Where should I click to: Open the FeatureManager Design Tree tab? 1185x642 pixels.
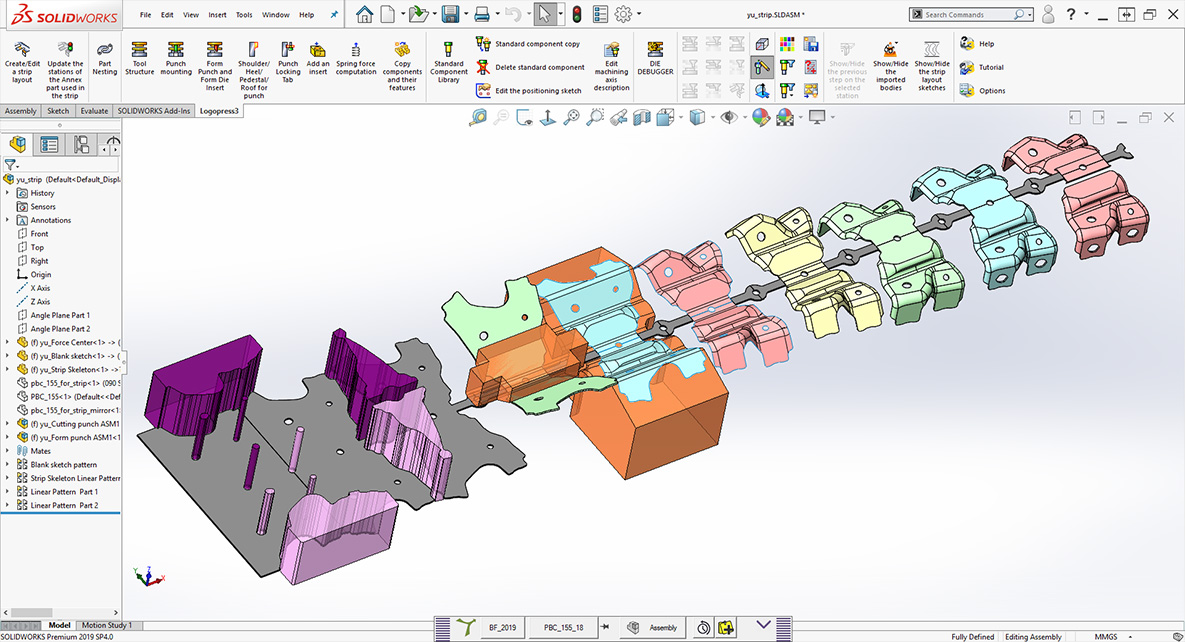tap(17, 144)
